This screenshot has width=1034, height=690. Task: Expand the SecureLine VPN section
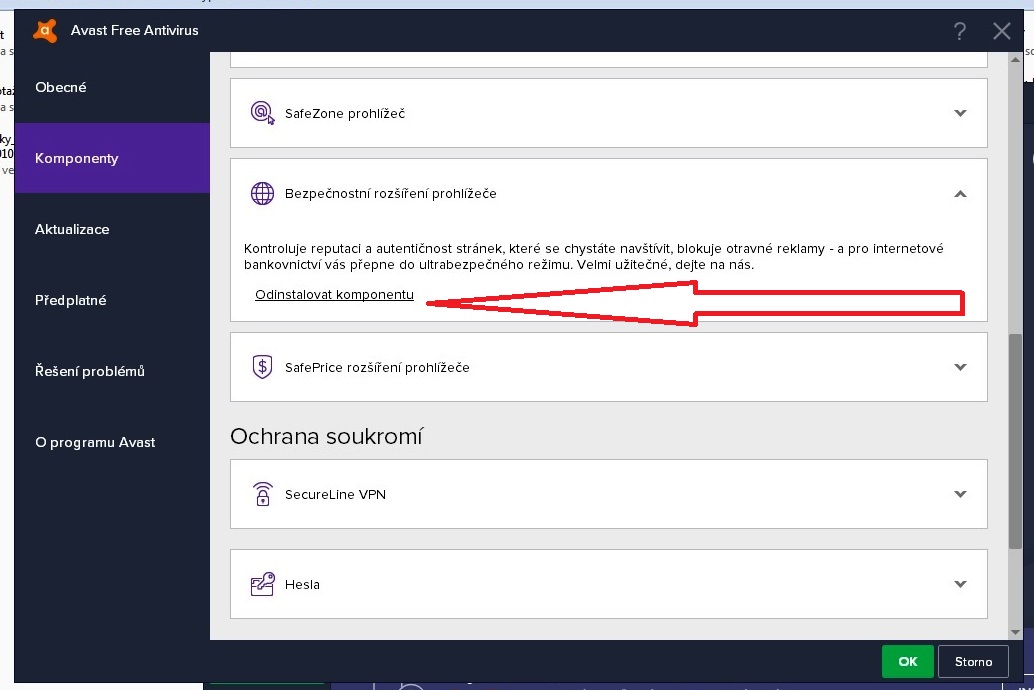[960, 494]
